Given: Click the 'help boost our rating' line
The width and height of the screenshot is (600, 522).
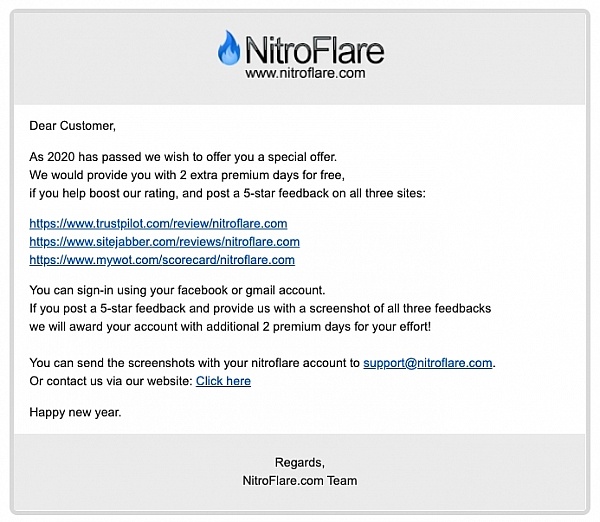Looking at the screenshot, I should click(x=227, y=193).
